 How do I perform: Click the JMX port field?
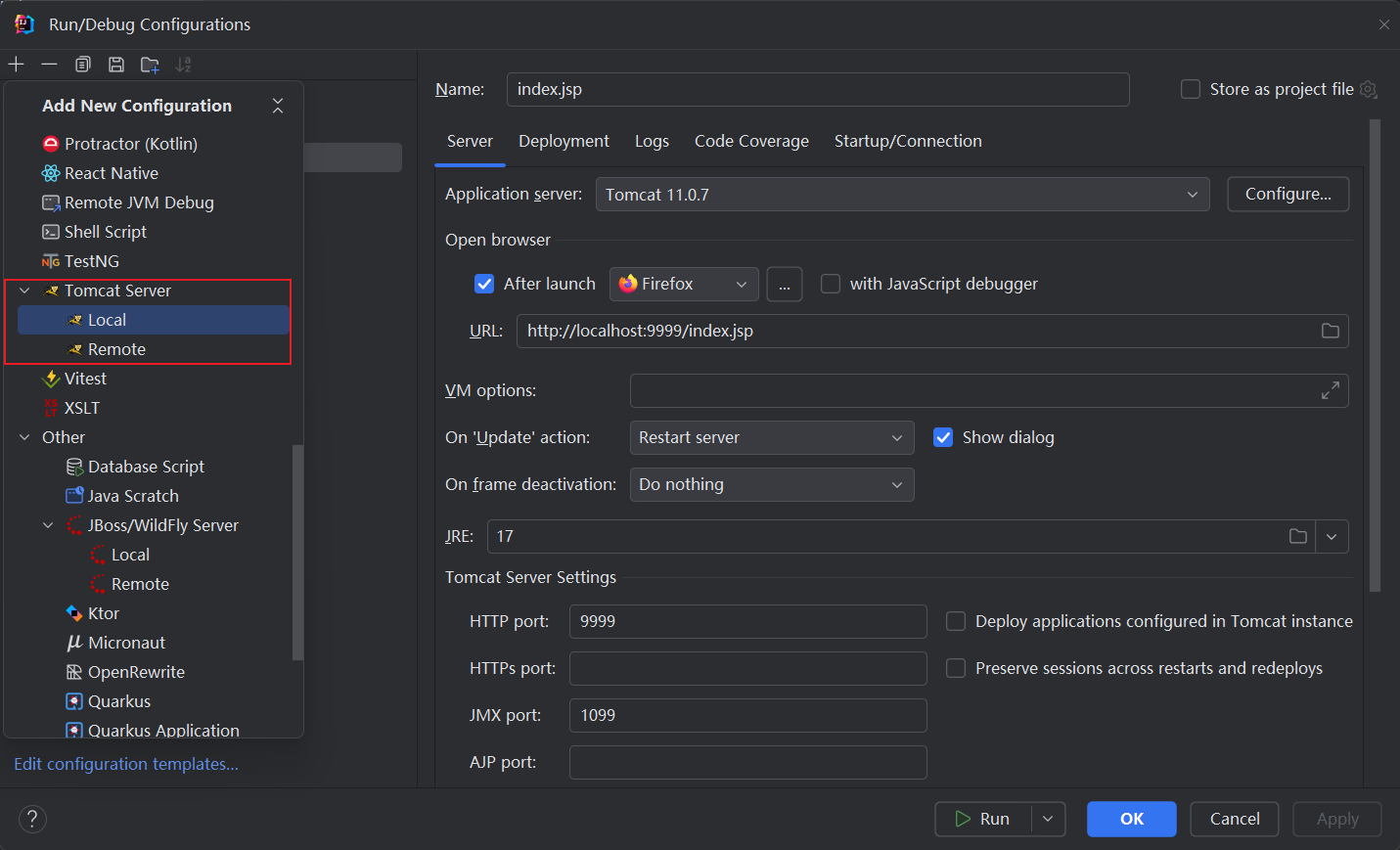748,715
